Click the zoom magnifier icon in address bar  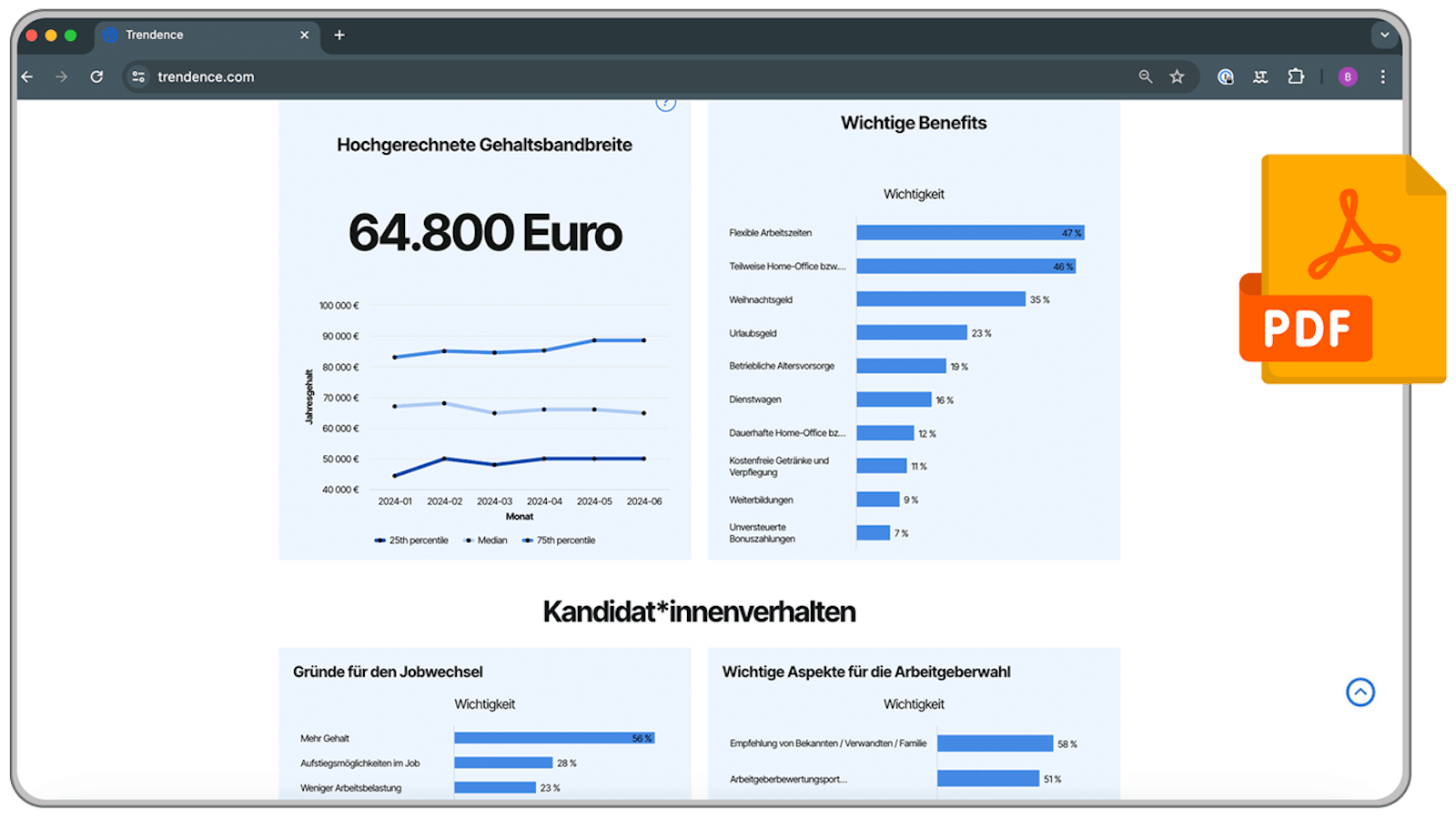coord(1146,77)
